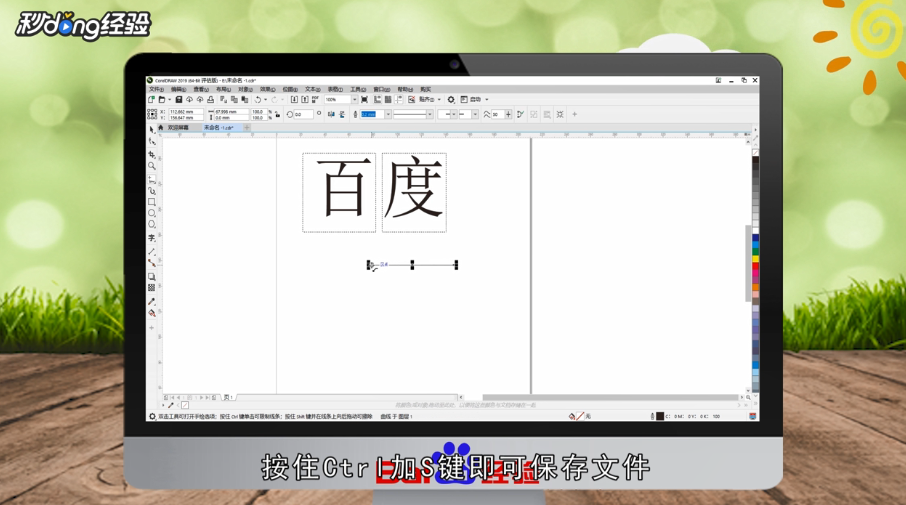Select the Rectangle tool

tap(152, 202)
